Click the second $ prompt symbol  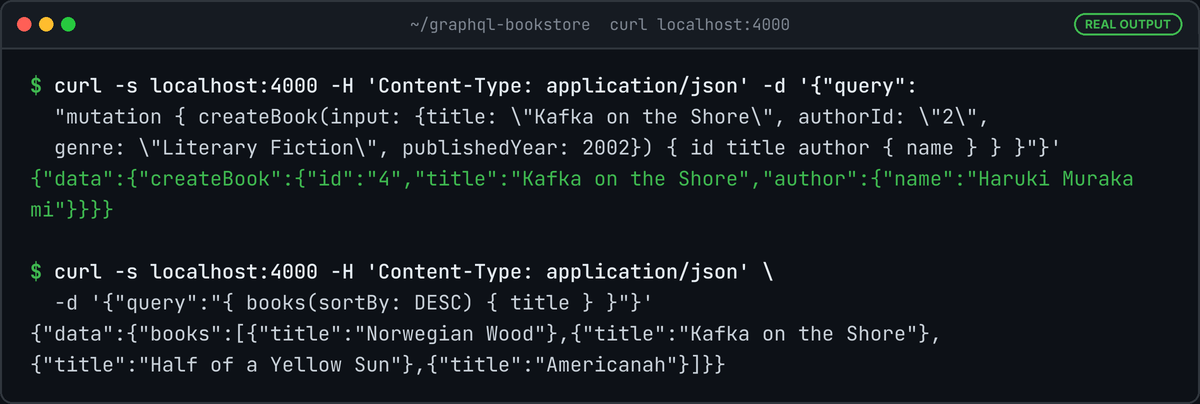pyautogui.click(x=37, y=271)
